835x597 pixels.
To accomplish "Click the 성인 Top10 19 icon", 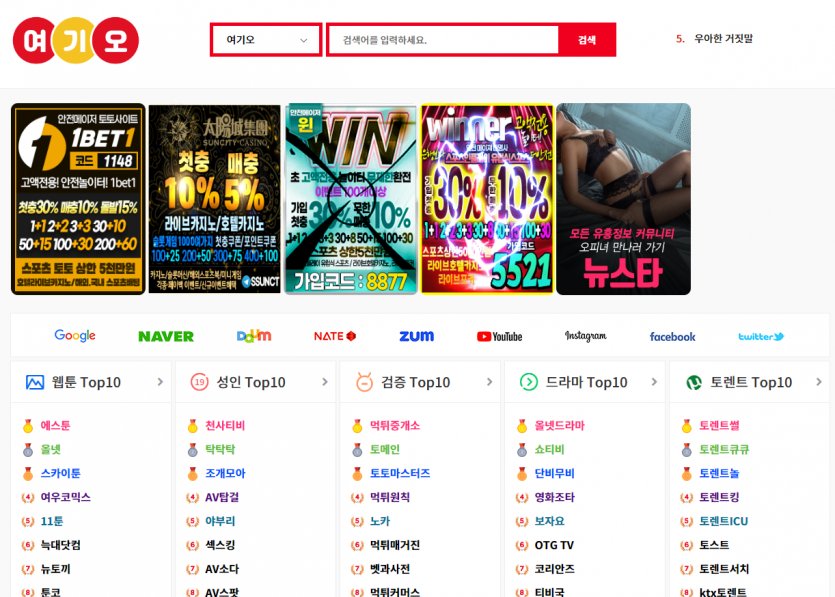I will tap(200, 382).
